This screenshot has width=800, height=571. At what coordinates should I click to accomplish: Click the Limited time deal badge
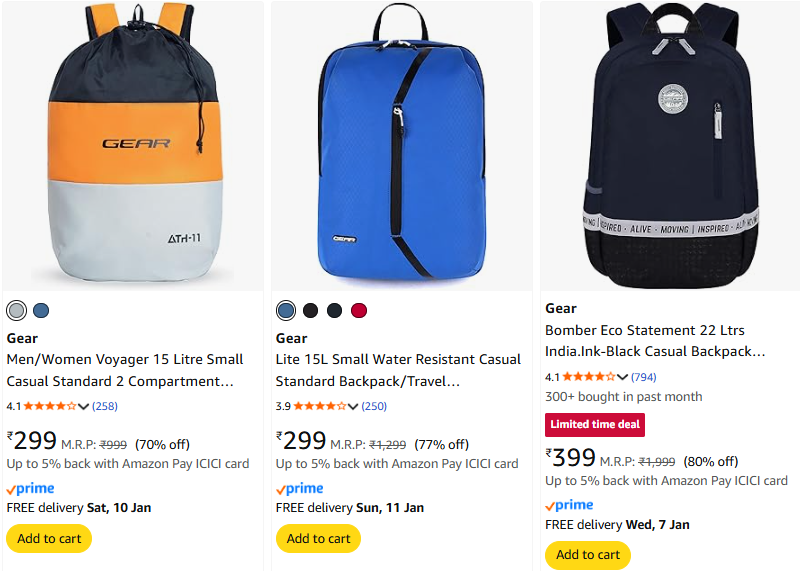pos(595,424)
